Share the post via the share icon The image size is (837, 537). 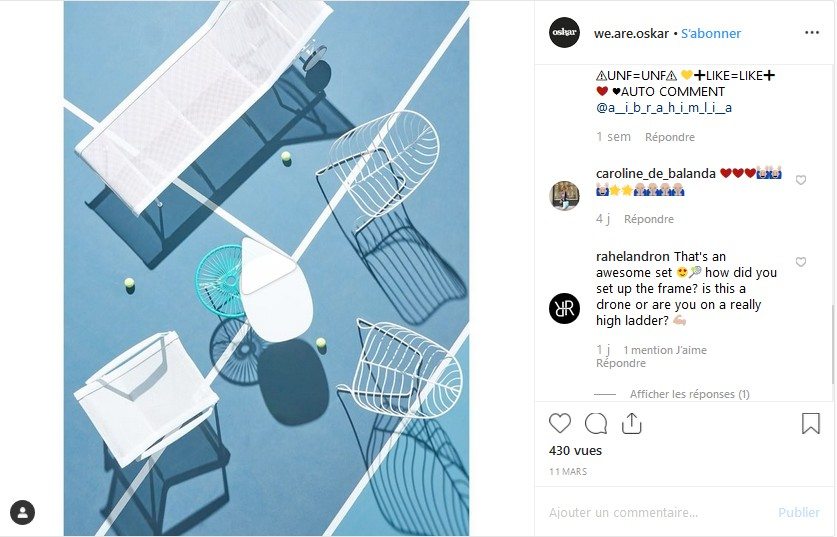tap(631, 423)
